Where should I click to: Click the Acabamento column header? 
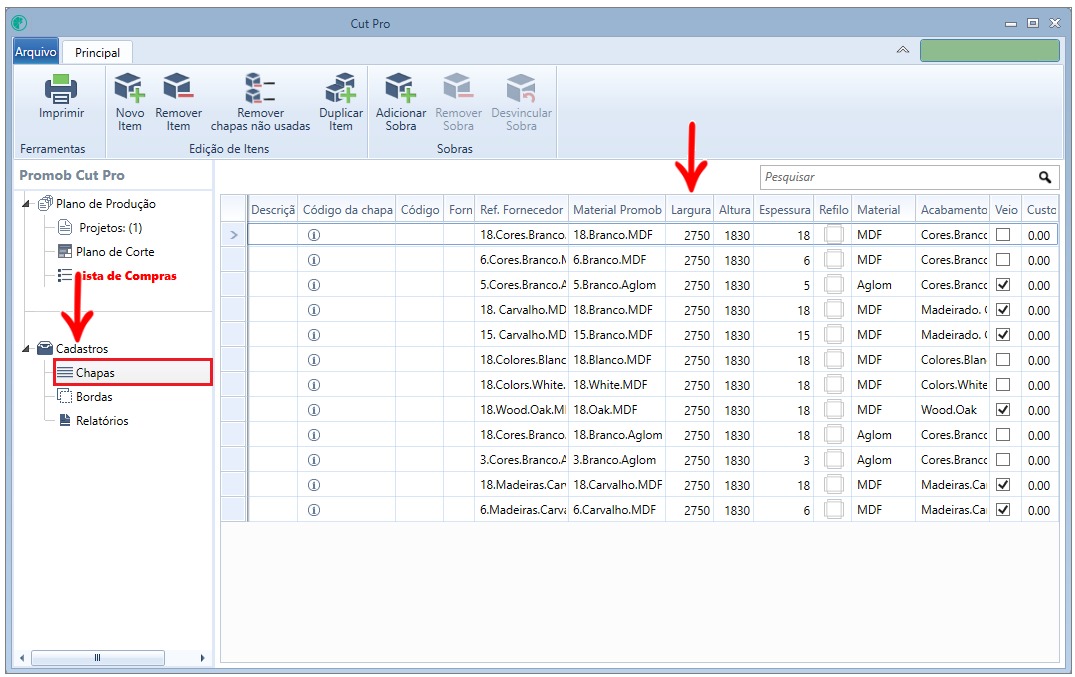[x=952, y=210]
